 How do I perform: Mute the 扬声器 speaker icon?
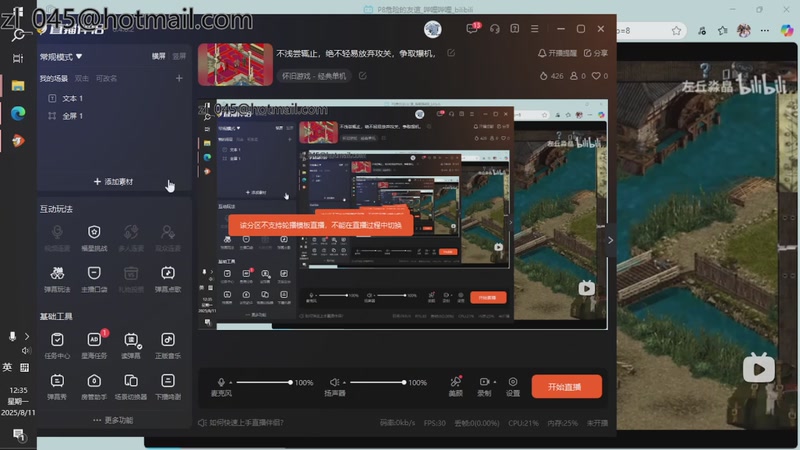(x=334, y=382)
